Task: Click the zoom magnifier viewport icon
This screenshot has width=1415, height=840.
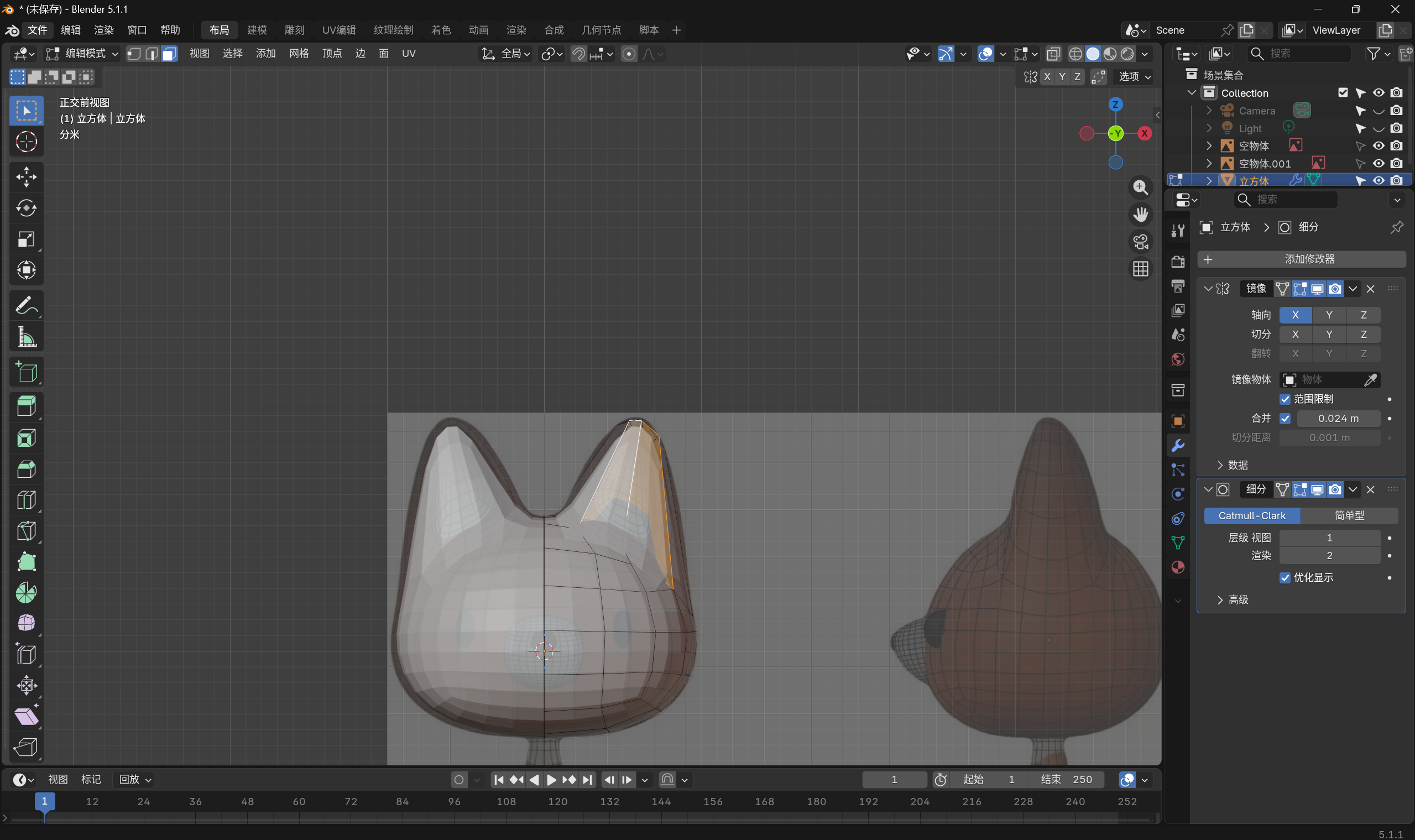Action: pos(1140,187)
